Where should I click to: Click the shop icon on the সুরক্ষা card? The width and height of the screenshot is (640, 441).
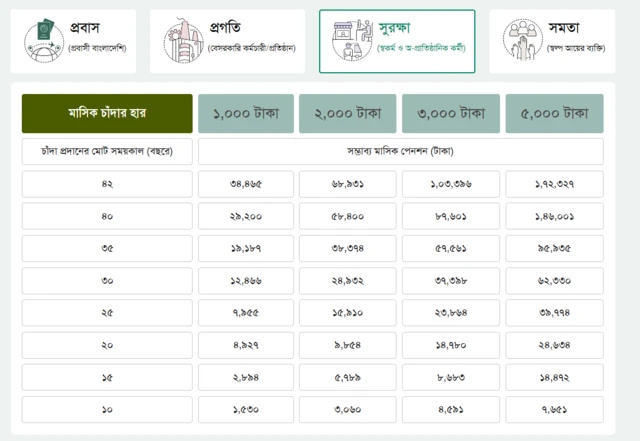pyautogui.click(x=351, y=40)
